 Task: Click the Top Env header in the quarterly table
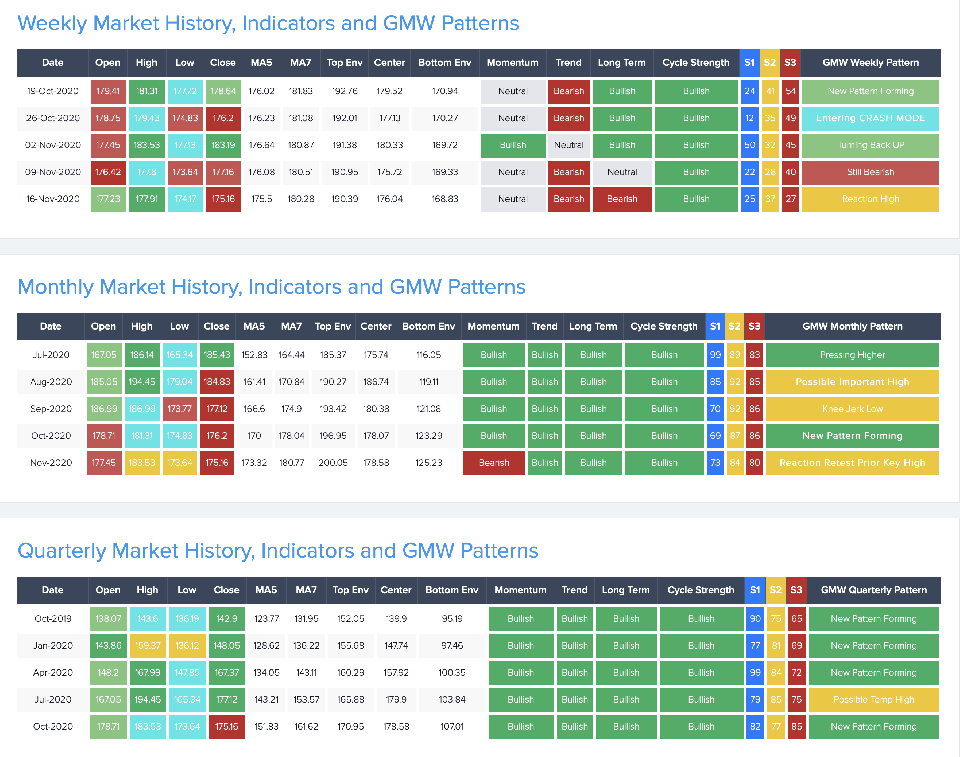click(x=350, y=590)
